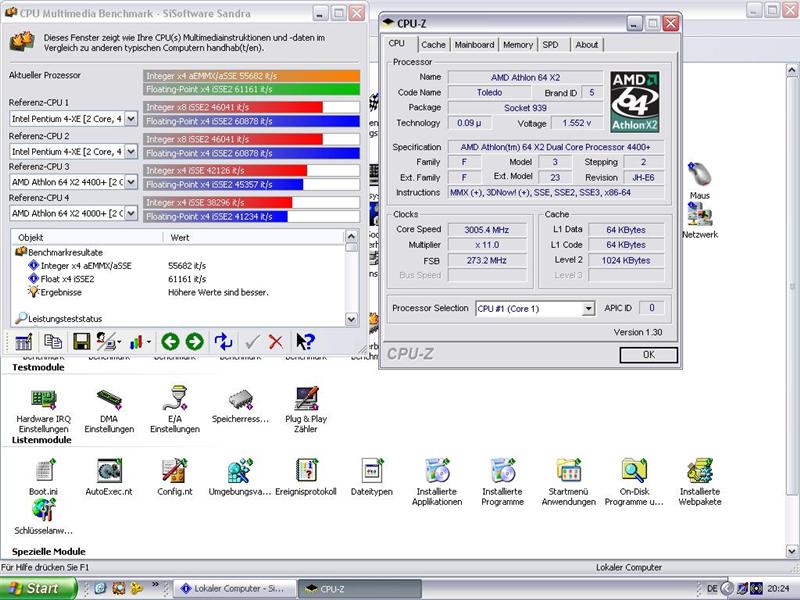
Task: Switch to the Cache tab in CPU-Z
Action: [x=433, y=45]
